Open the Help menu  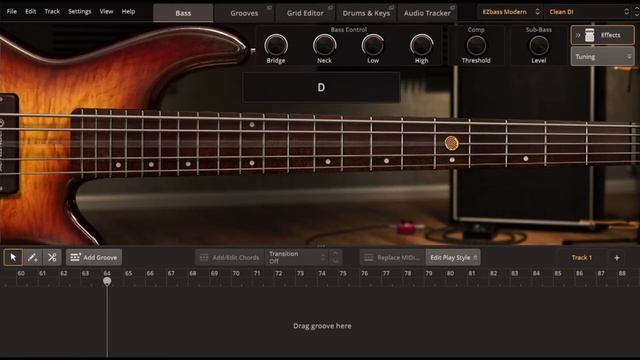pyautogui.click(x=128, y=11)
